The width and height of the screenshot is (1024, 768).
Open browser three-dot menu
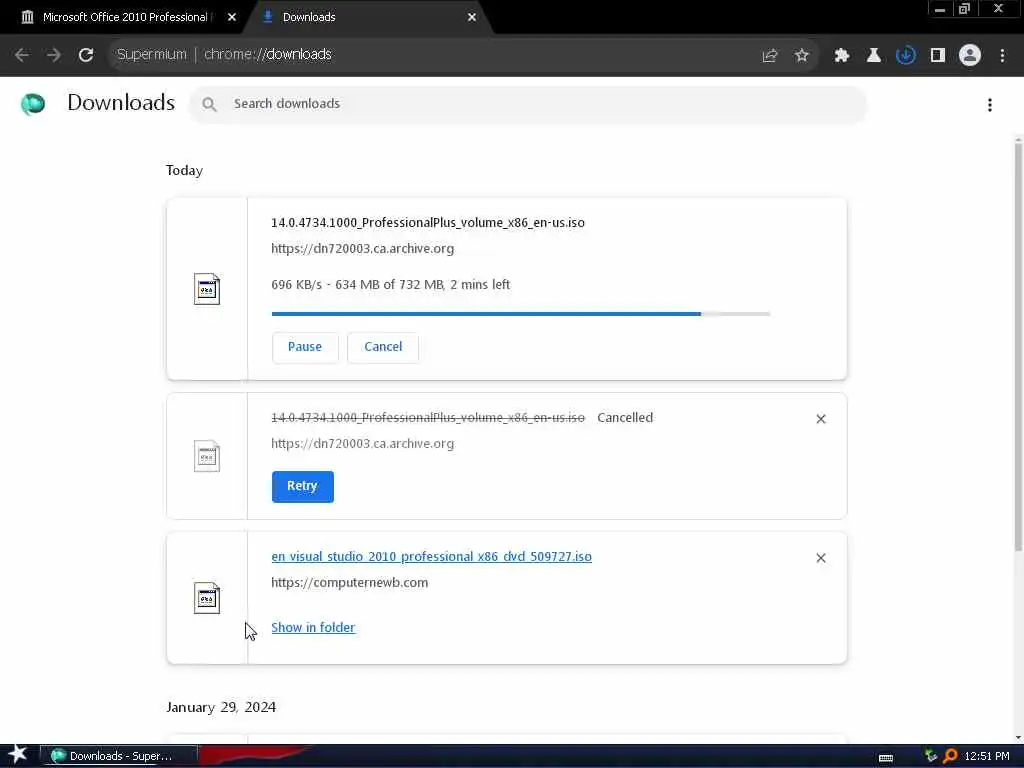pos(1002,56)
